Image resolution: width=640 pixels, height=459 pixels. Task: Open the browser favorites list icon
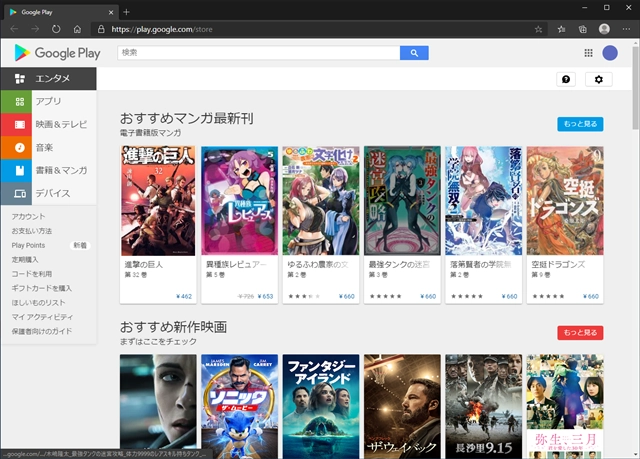tap(562, 29)
